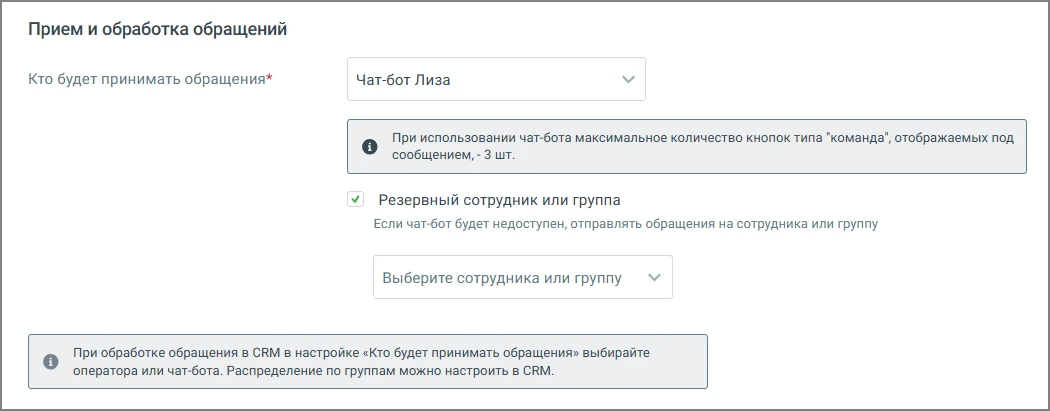Click the label Кто будет принимать обращения
The image size is (1050, 411).
tap(147, 79)
